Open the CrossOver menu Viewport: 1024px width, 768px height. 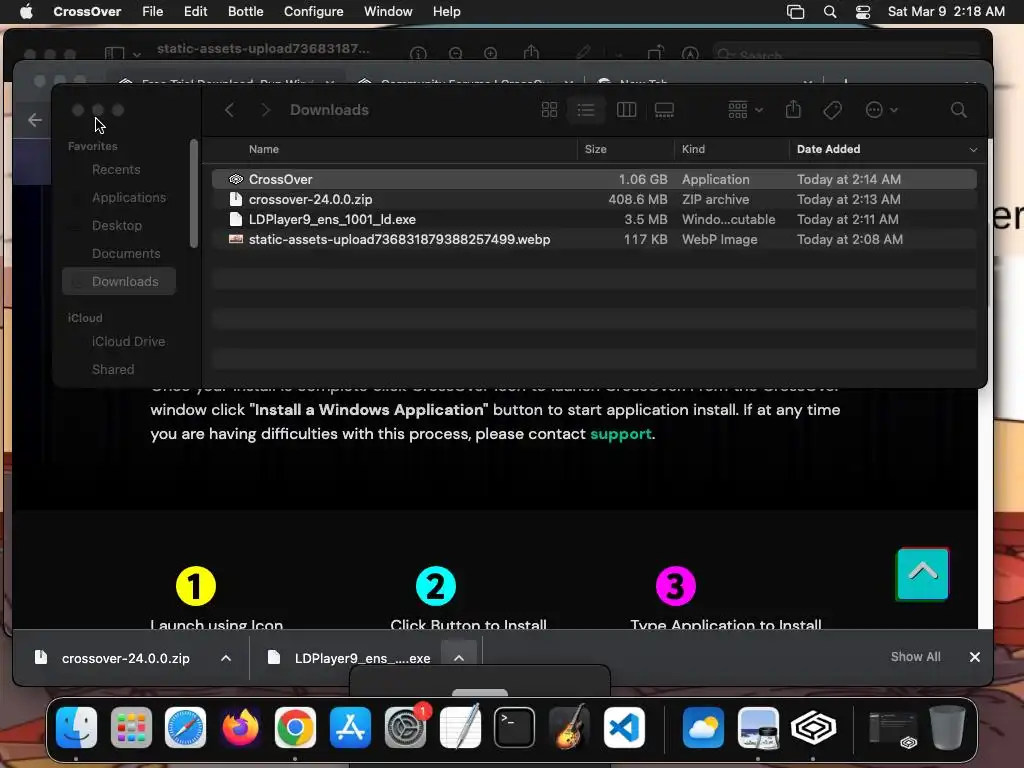point(87,12)
